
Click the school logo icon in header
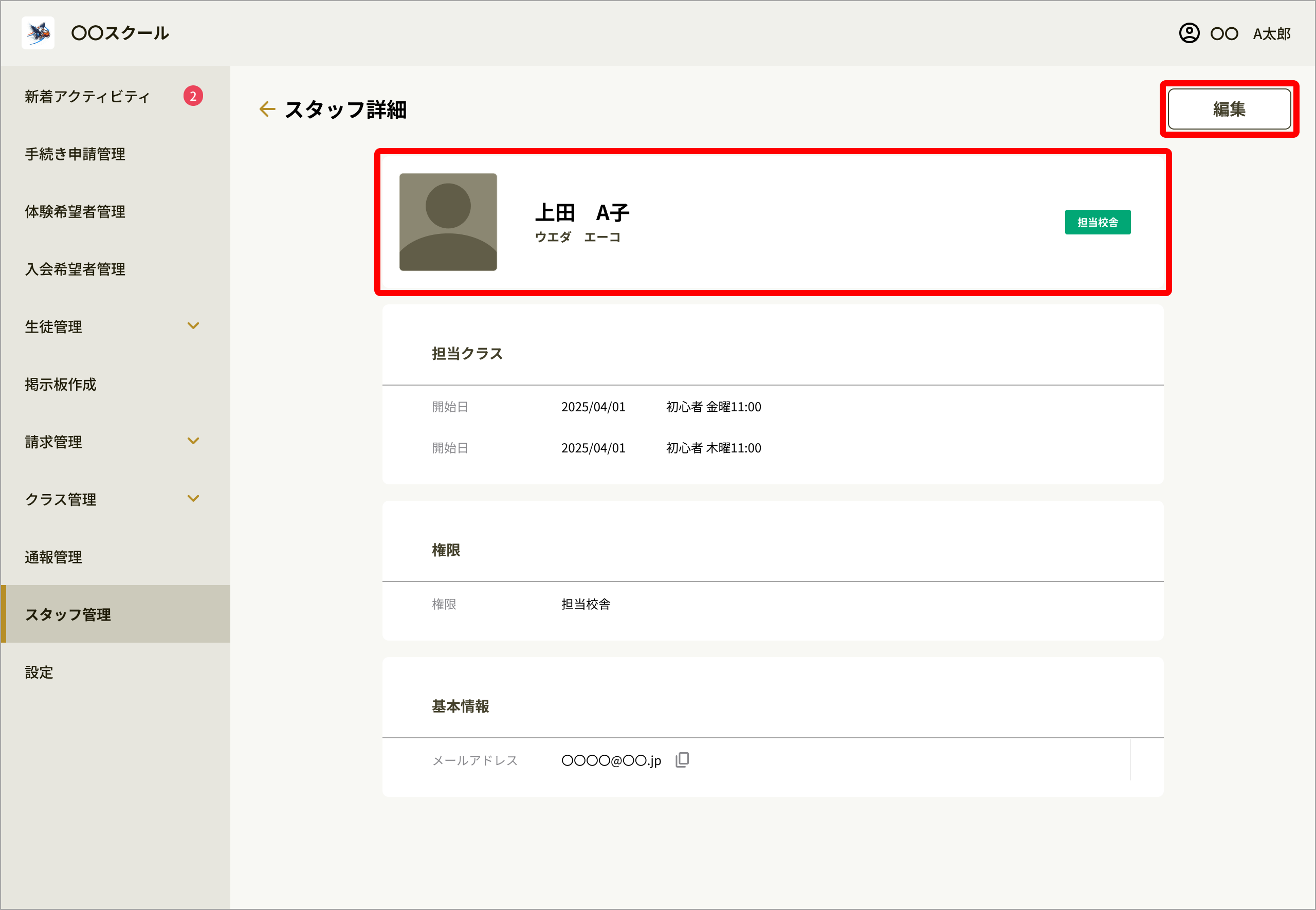[38, 32]
